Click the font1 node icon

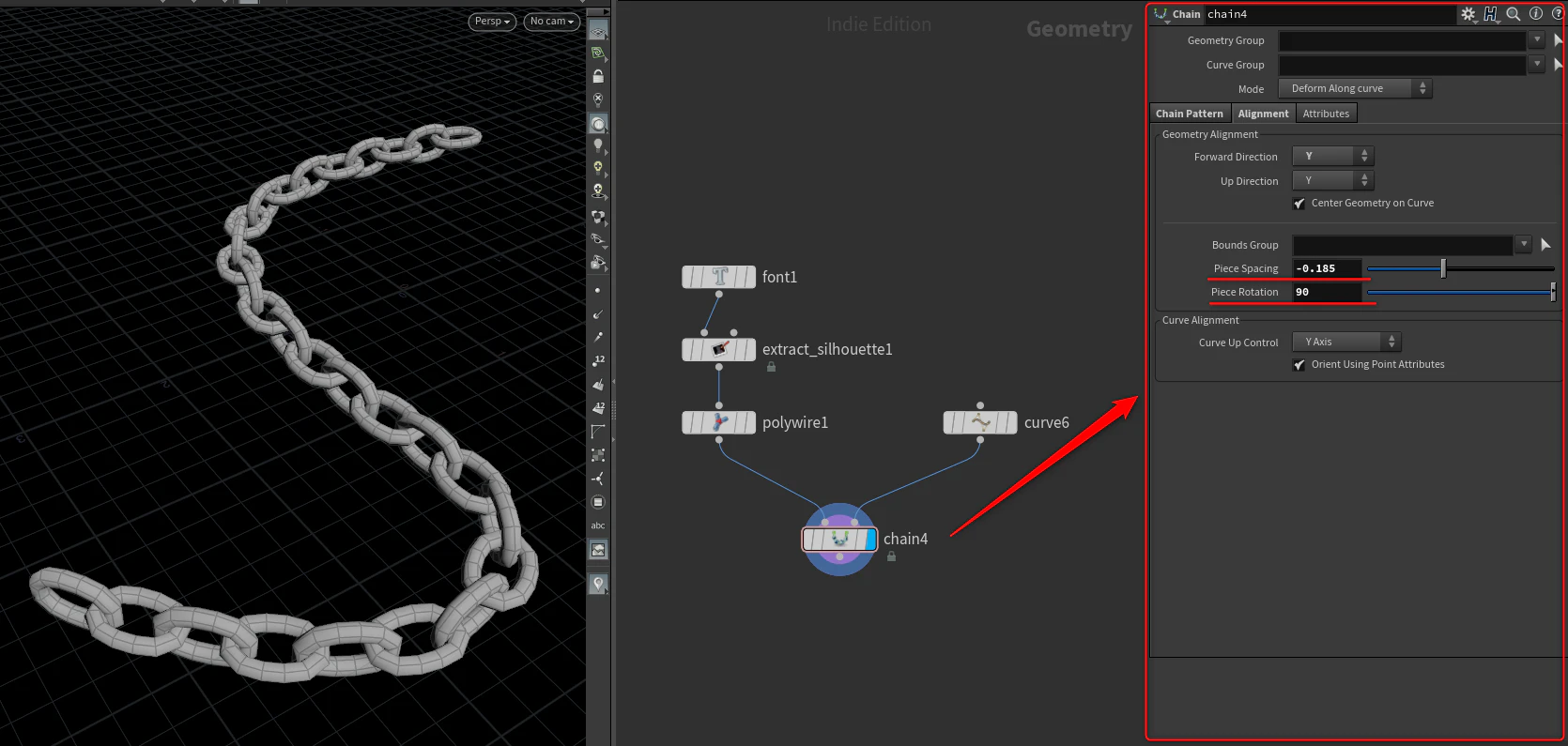pos(719,277)
